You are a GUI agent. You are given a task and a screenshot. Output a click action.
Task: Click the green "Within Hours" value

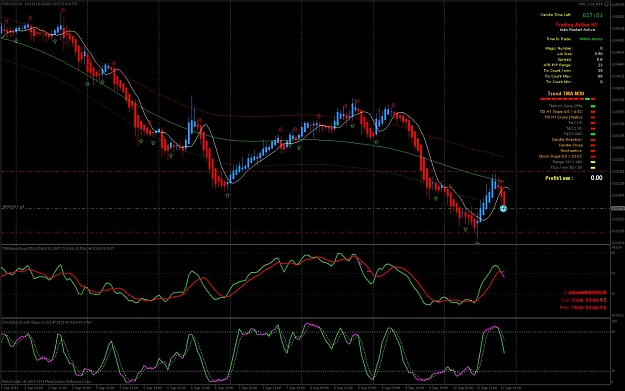click(x=590, y=39)
